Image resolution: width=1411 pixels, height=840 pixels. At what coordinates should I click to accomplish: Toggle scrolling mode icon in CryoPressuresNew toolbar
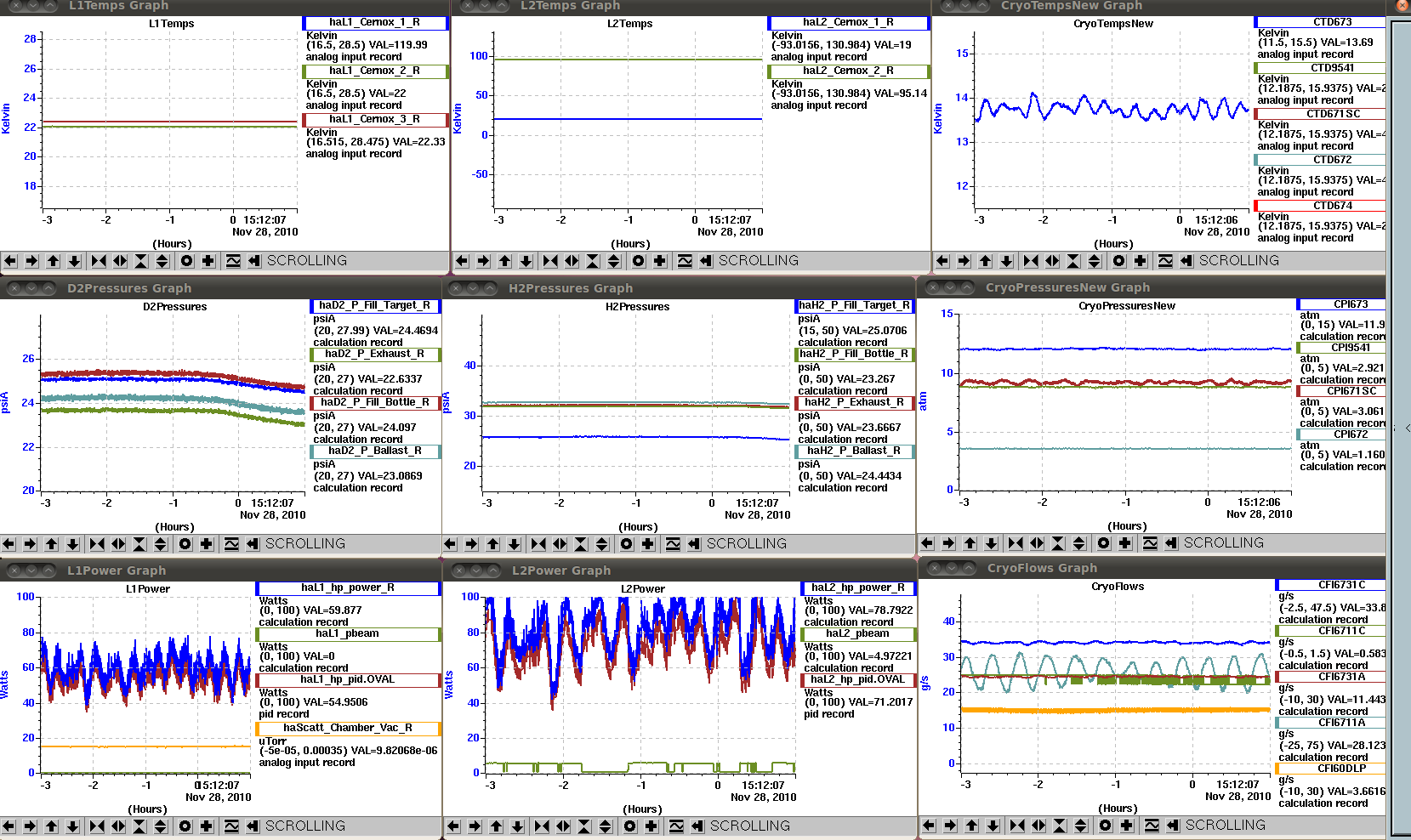(1171, 543)
